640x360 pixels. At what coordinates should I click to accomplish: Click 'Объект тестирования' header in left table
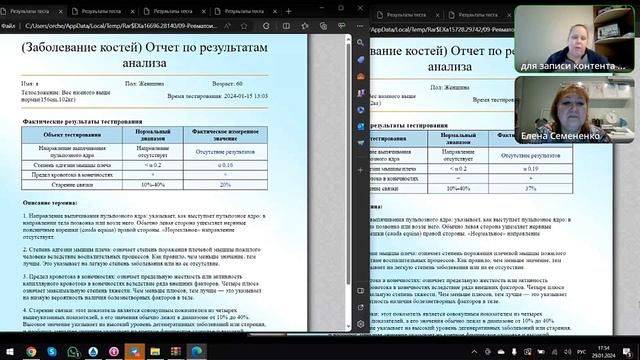tap(72, 135)
